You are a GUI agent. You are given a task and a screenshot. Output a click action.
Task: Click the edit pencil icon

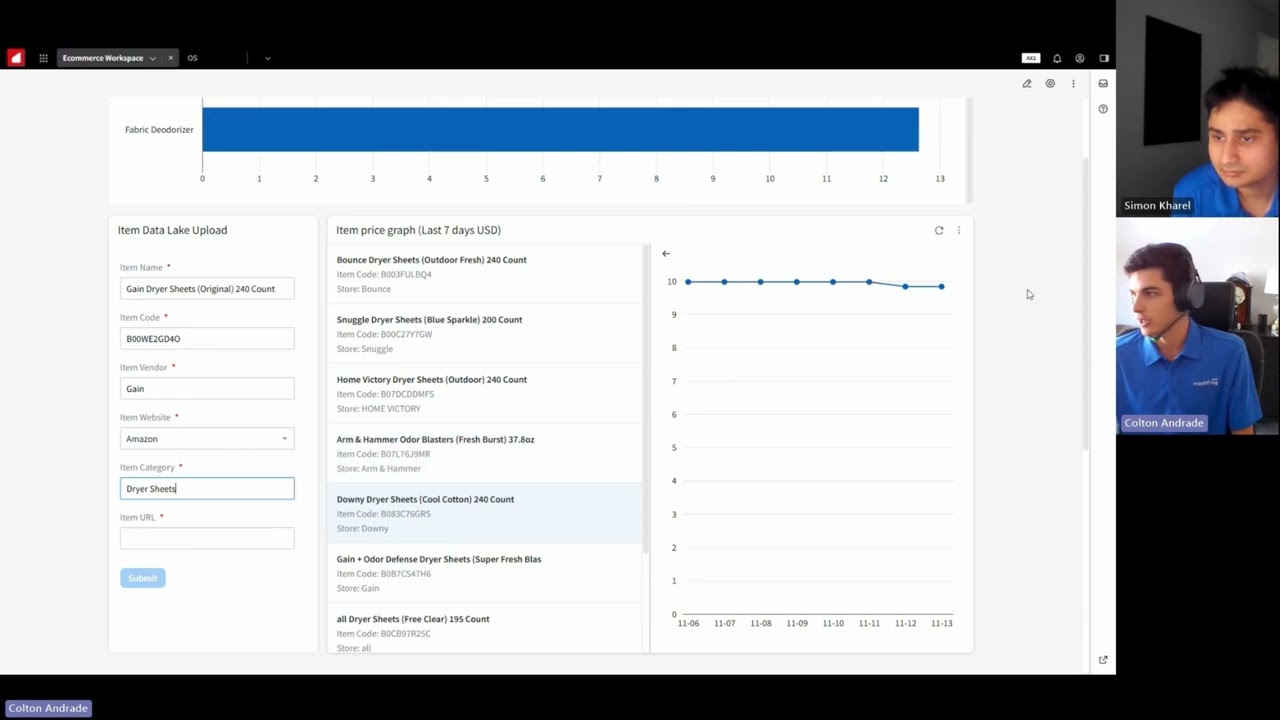coord(1027,84)
